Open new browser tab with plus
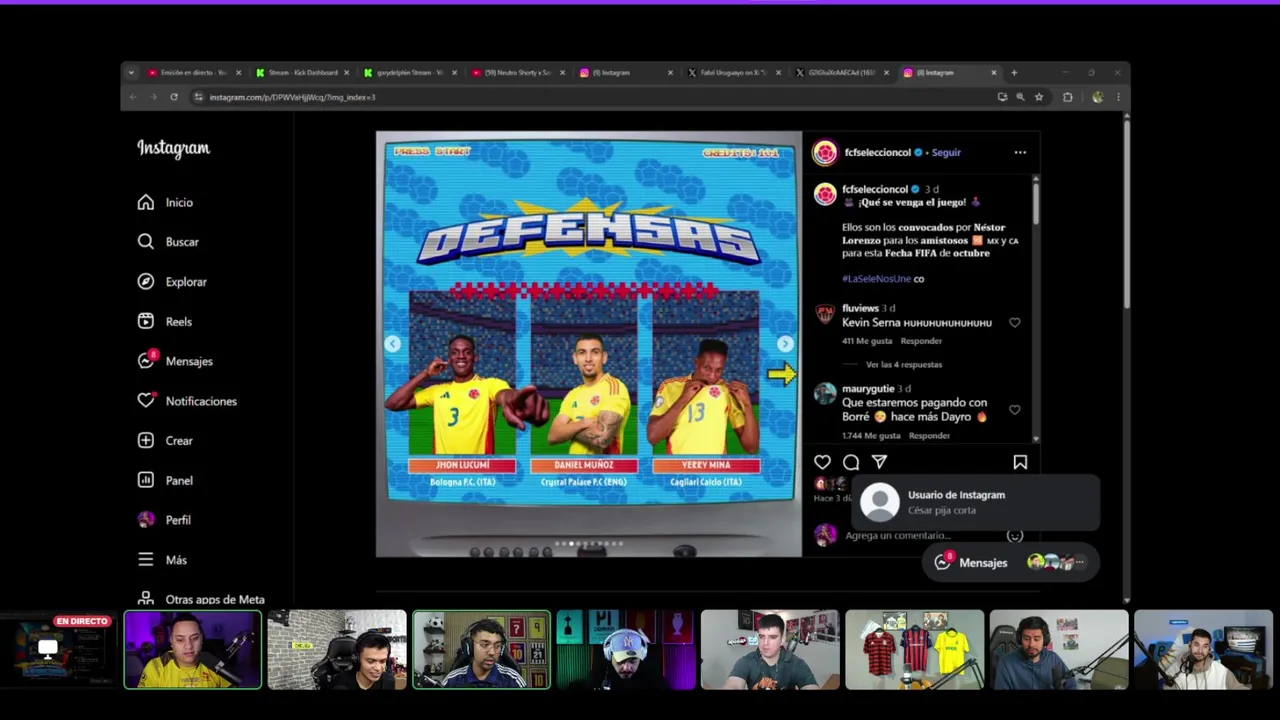This screenshot has width=1280, height=720. [1014, 72]
